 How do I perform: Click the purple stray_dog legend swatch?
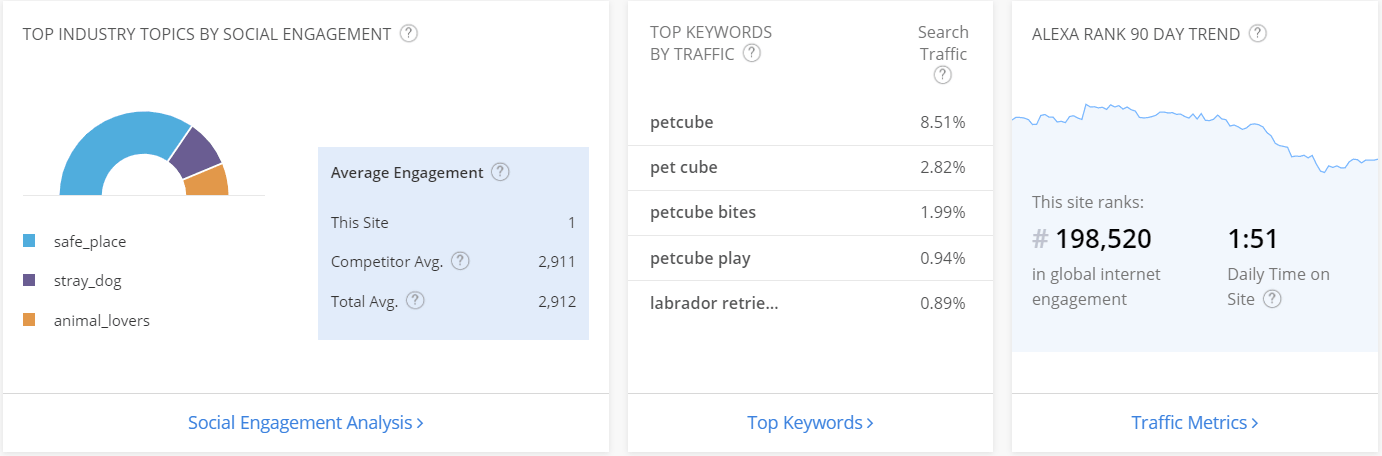click(29, 281)
